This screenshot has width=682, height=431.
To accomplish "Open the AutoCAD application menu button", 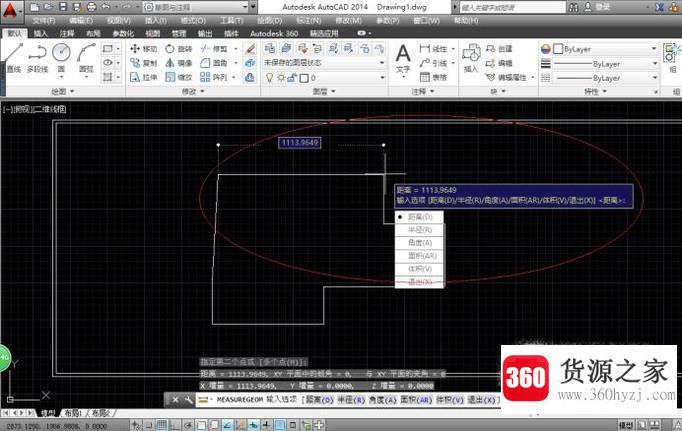I will 10,12.
